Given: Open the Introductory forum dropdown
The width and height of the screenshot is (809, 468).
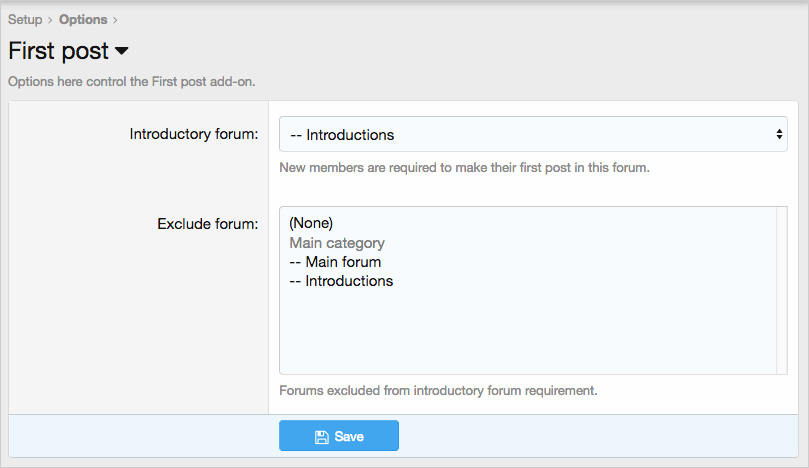Looking at the screenshot, I should (x=533, y=134).
